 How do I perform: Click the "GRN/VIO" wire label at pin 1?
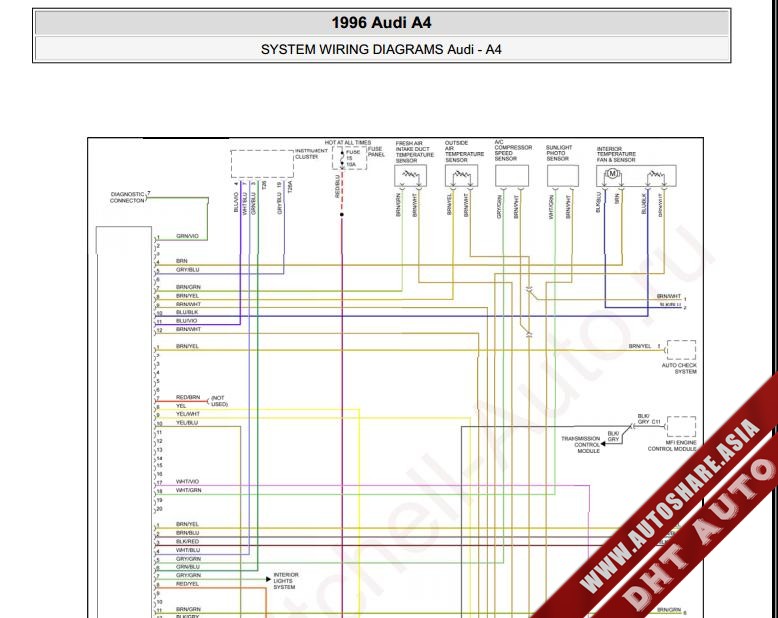click(x=187, y=236)
